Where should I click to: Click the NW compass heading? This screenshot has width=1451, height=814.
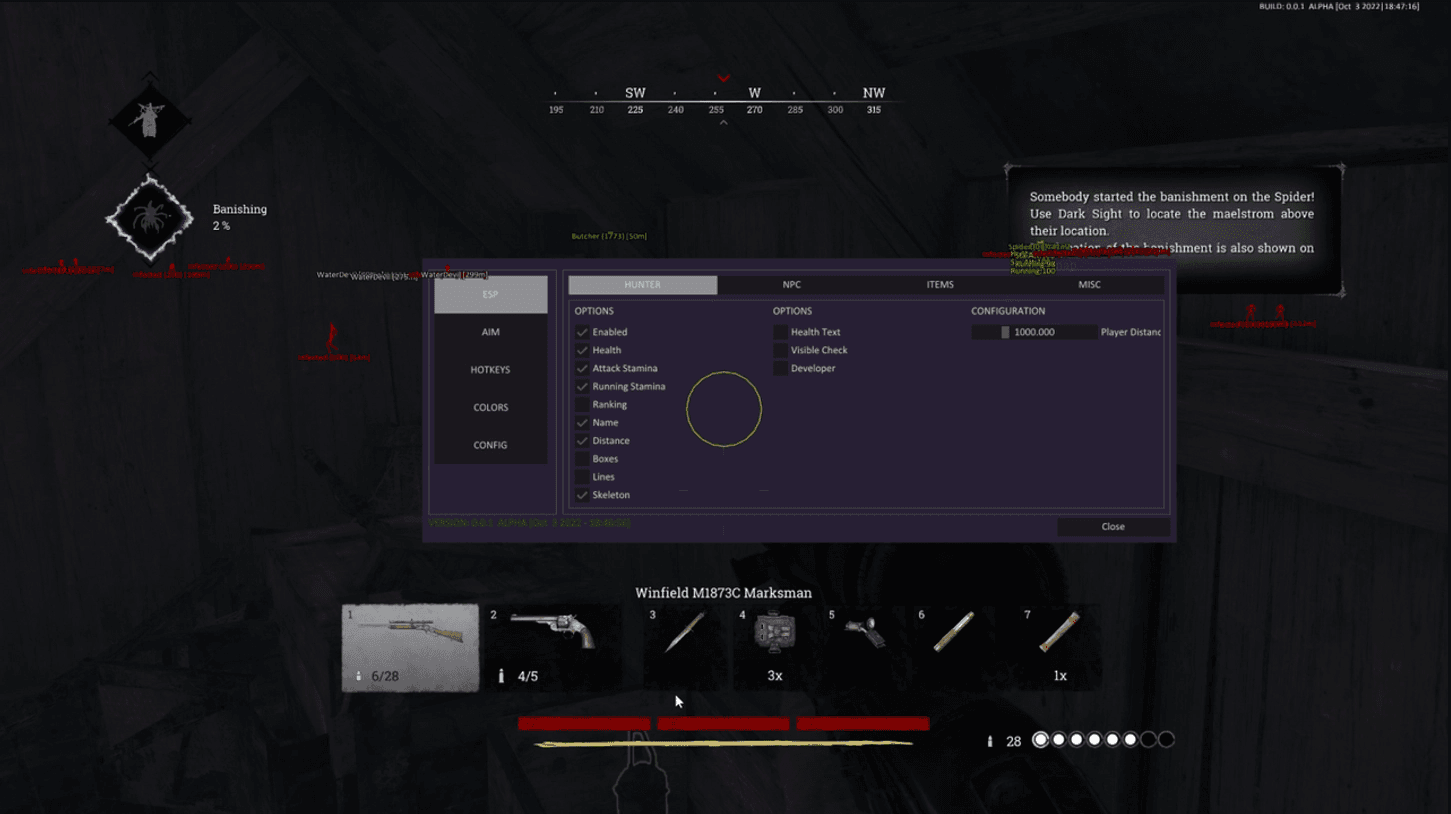pyautogui.click(x=874, y=92)
